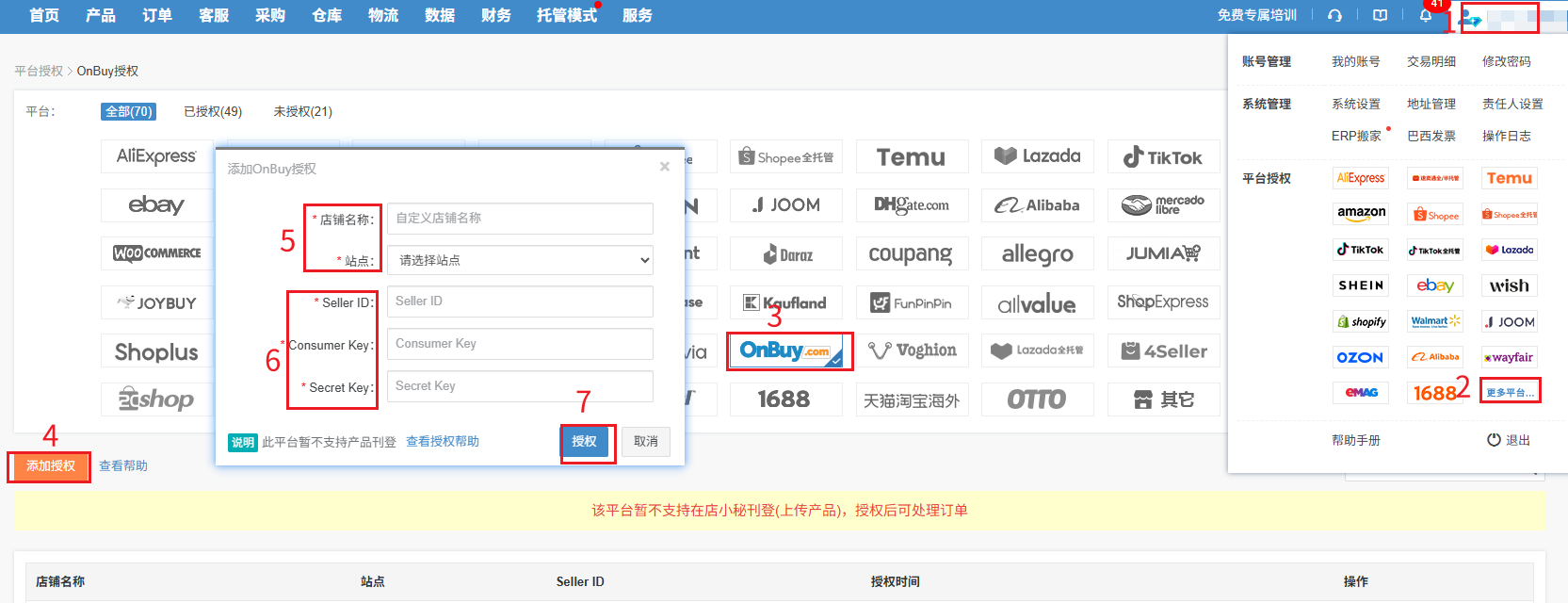Open the 4Seller platform tile
Viewport: 1568px width, 603px height.
click(1163, 350)
